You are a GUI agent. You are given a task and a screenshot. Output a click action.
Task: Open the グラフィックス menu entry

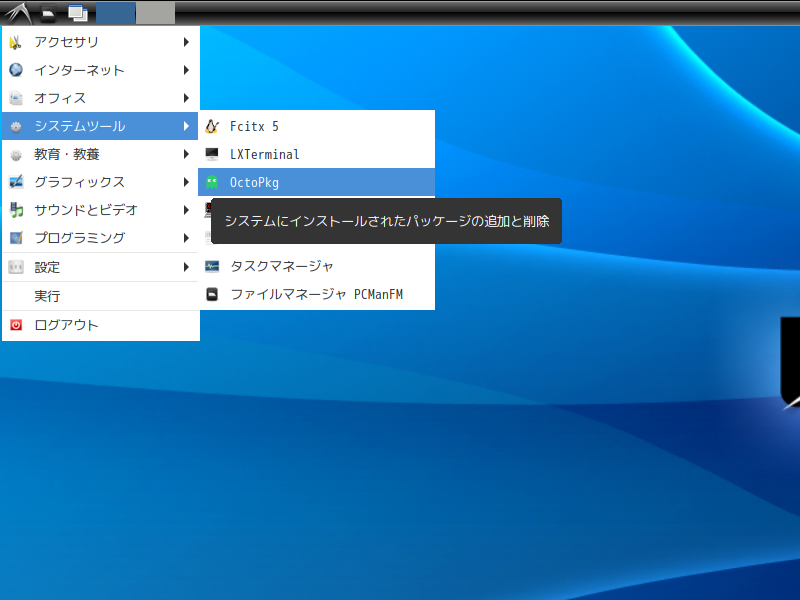coord(100,182)
